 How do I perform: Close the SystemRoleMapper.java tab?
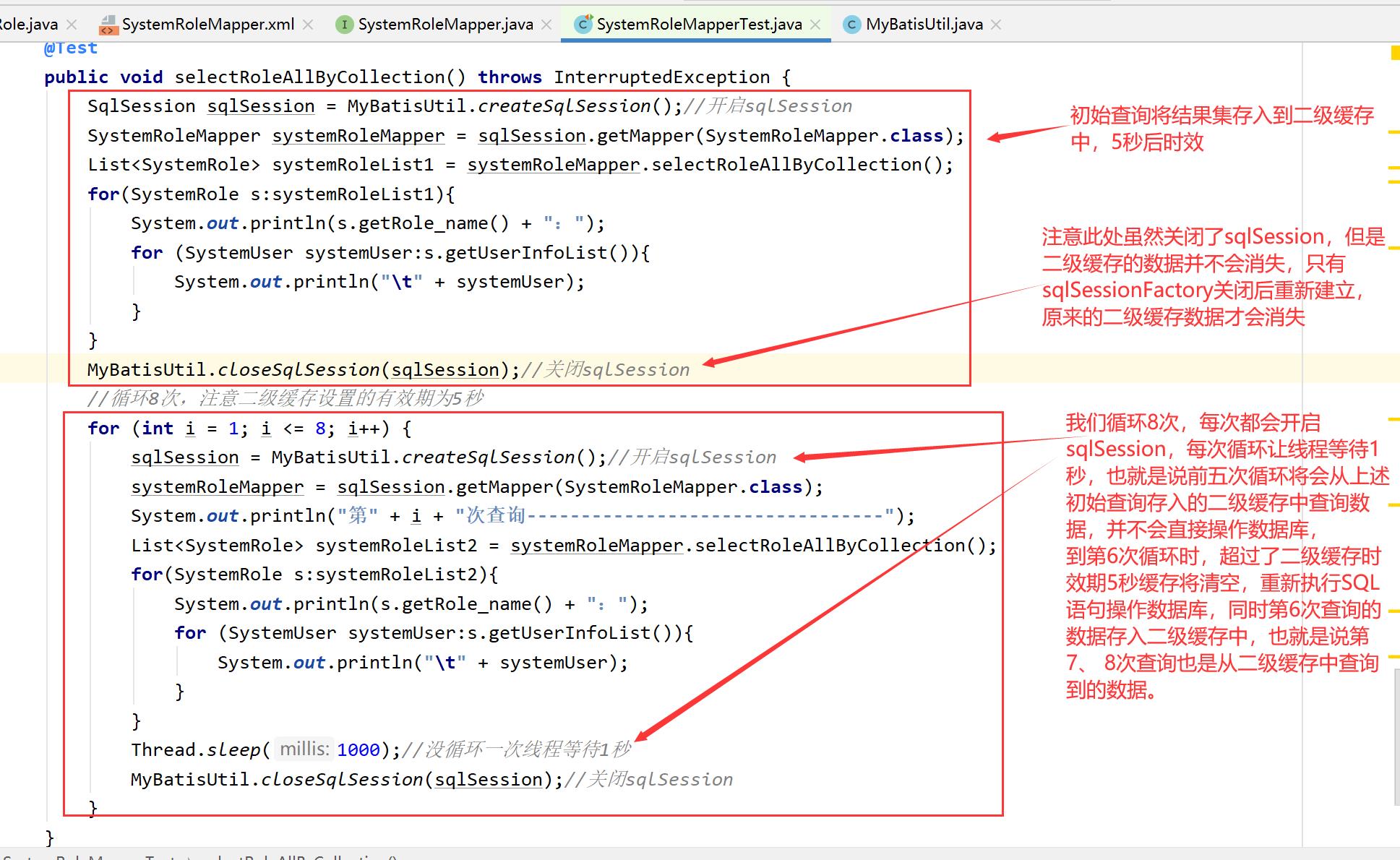[546, 25]
